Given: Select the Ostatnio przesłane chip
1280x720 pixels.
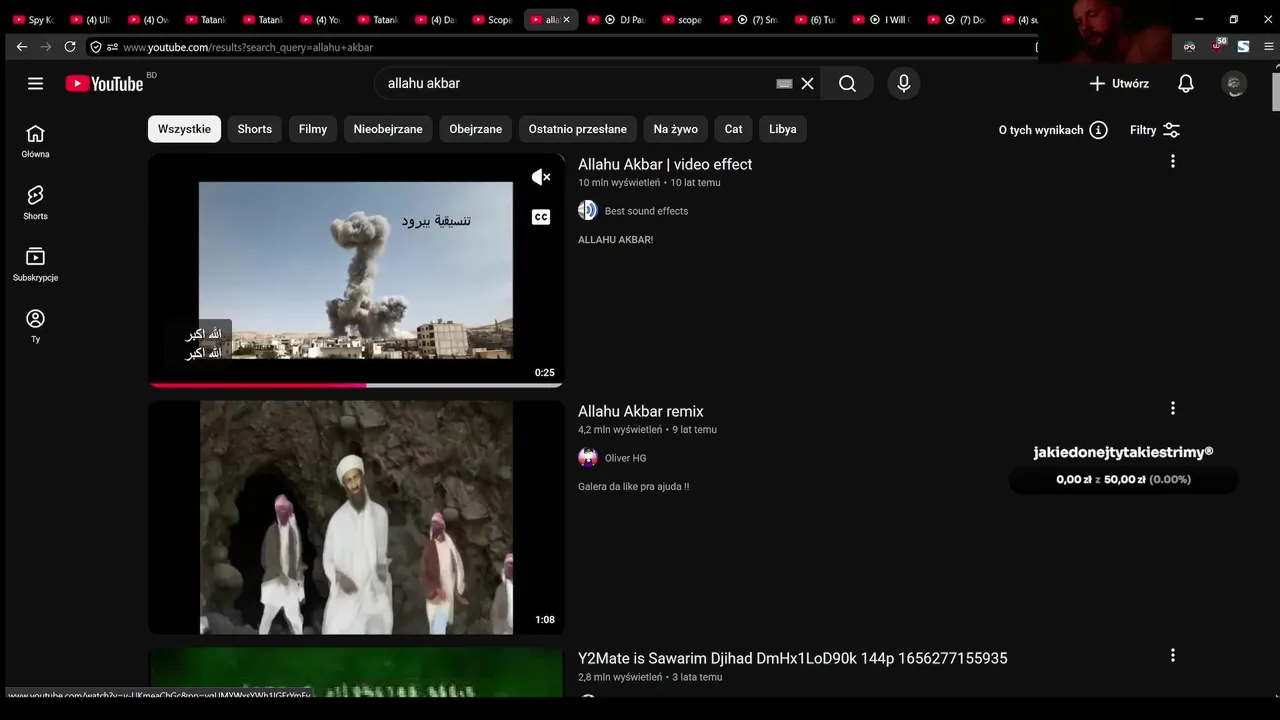Looking at the screenshot, I should pos(578,129).
